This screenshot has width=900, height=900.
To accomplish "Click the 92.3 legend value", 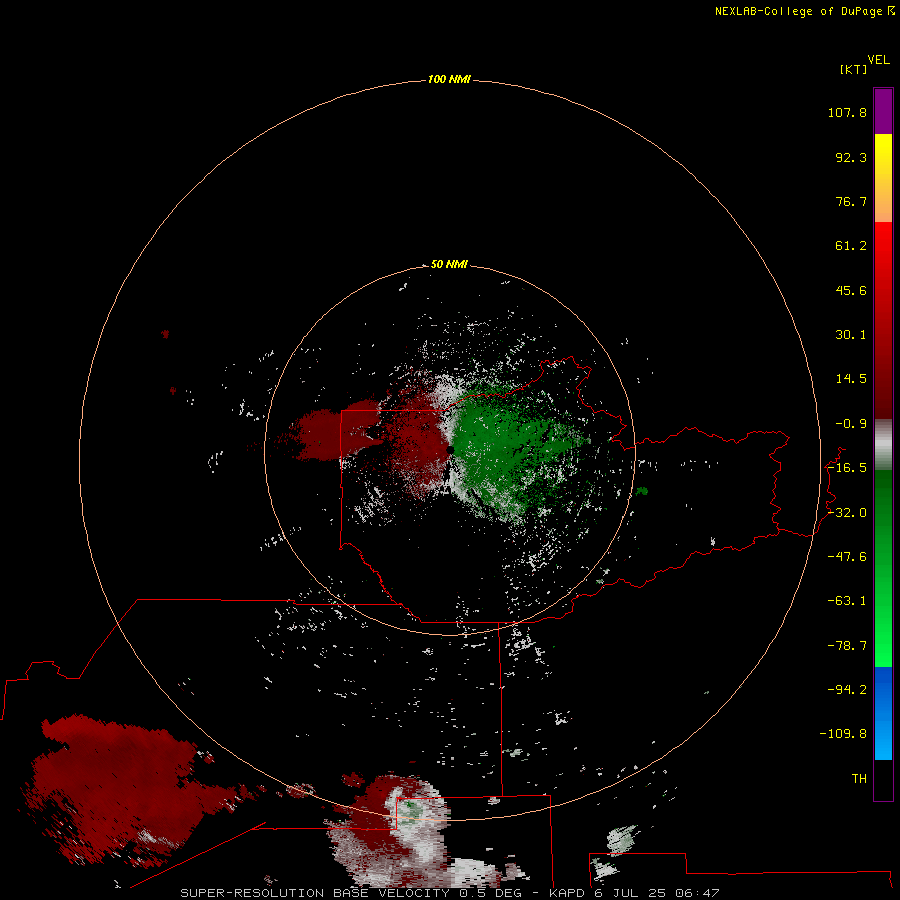I will pos(851,157).
